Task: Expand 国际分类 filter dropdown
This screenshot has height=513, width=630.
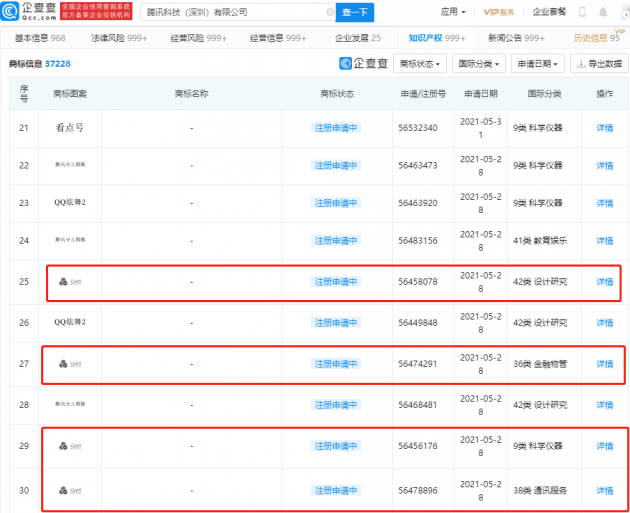Action: (x=479, y=63)
